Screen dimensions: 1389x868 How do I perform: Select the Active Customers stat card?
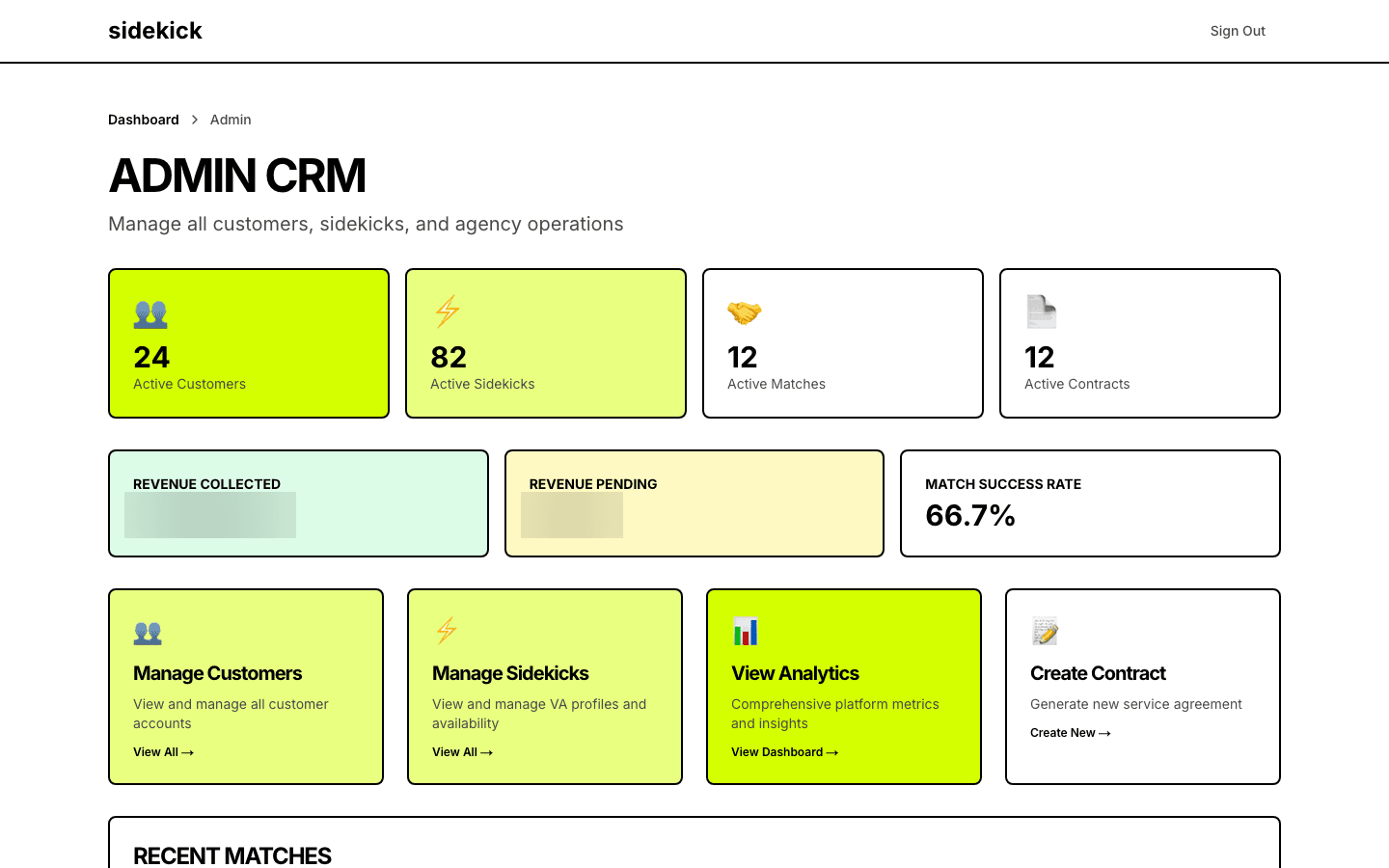[249, 342]
